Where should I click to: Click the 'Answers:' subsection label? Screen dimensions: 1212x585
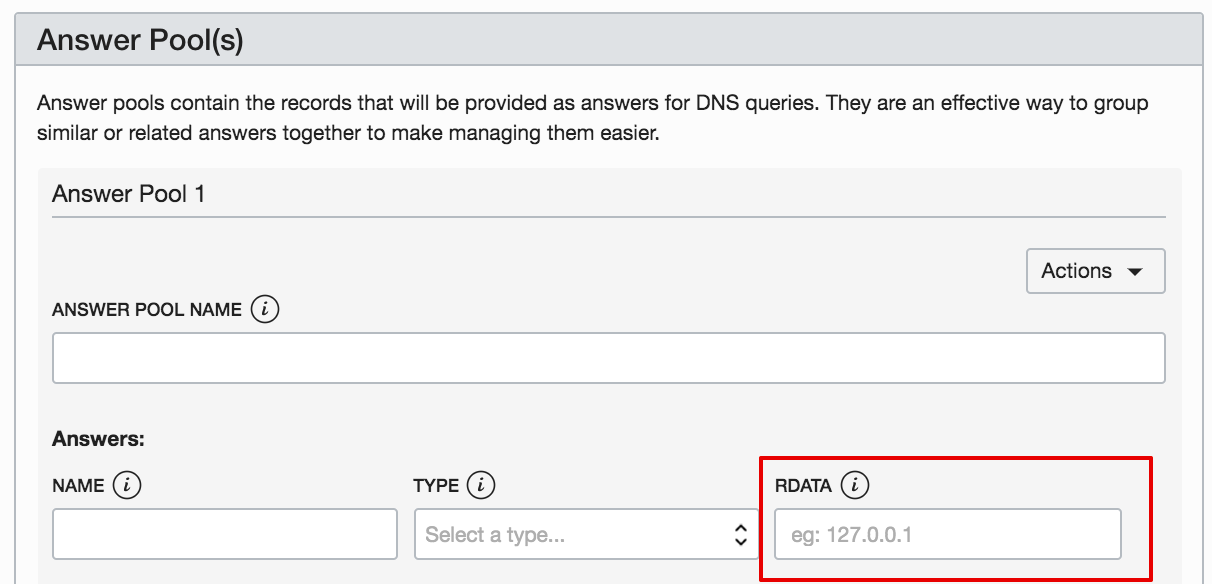pyautogui.click(x=98, y=438)
